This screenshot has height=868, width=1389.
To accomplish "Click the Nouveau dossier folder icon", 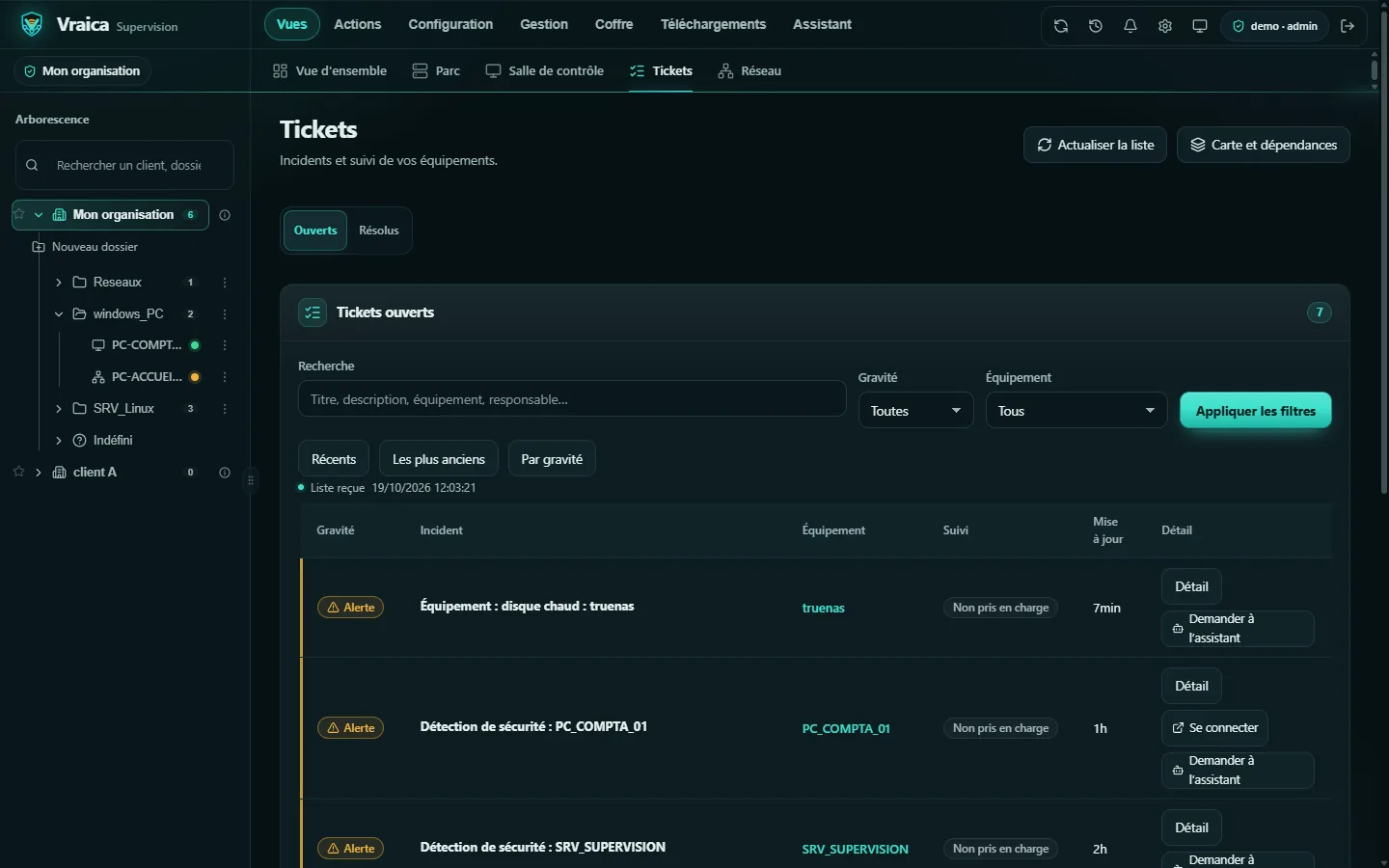I will [x=39, y=247].
